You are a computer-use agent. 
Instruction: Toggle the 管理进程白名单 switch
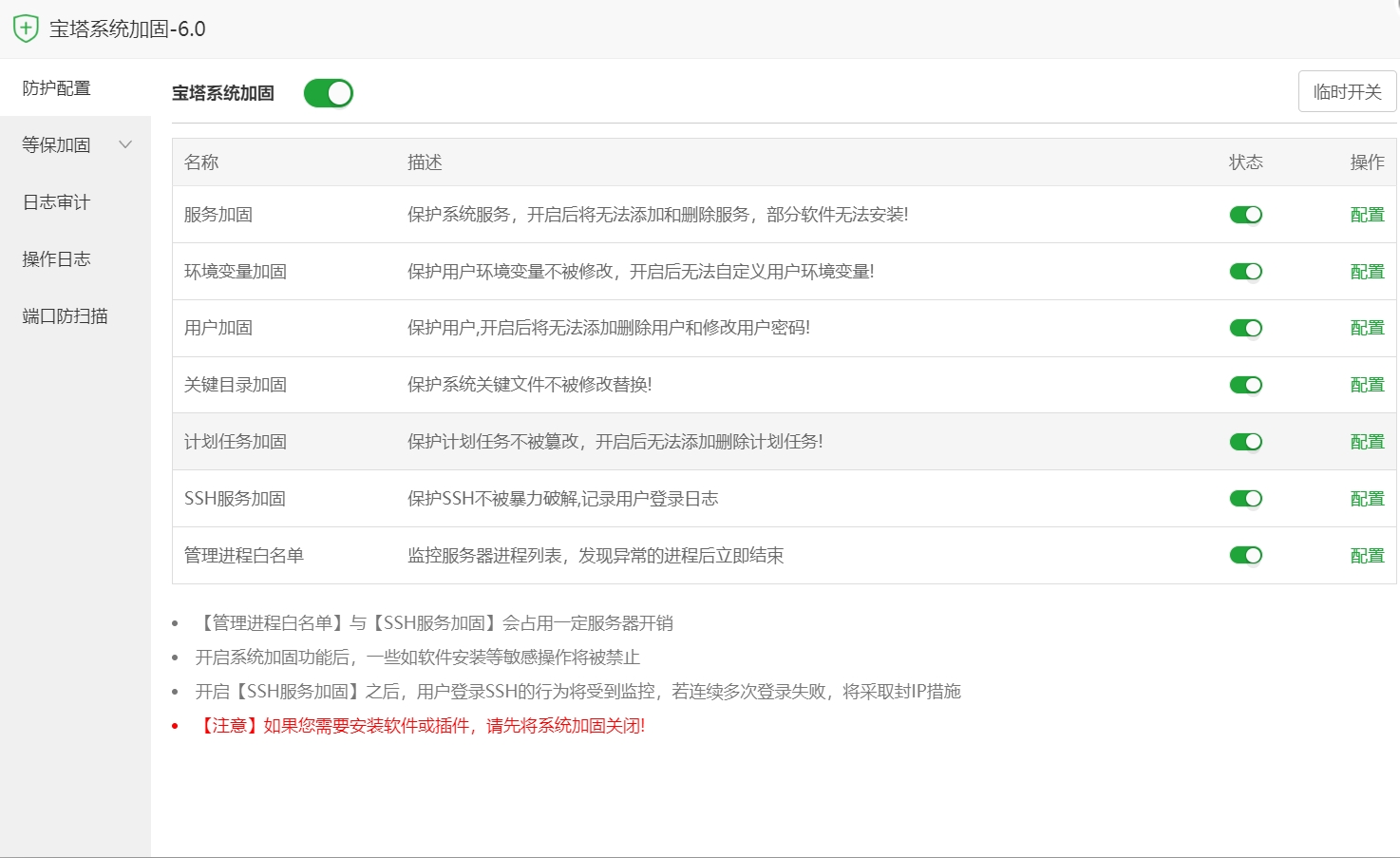1245,556
